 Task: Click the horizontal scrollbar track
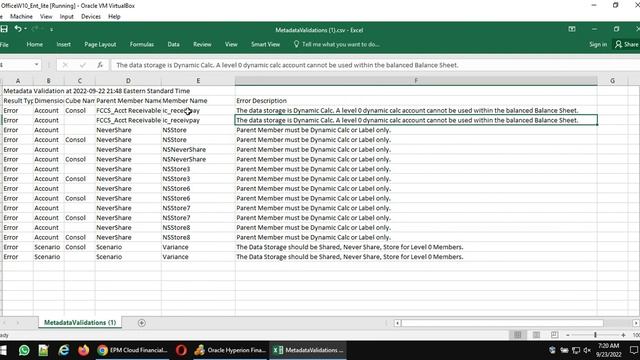click(x=502, y=323)
